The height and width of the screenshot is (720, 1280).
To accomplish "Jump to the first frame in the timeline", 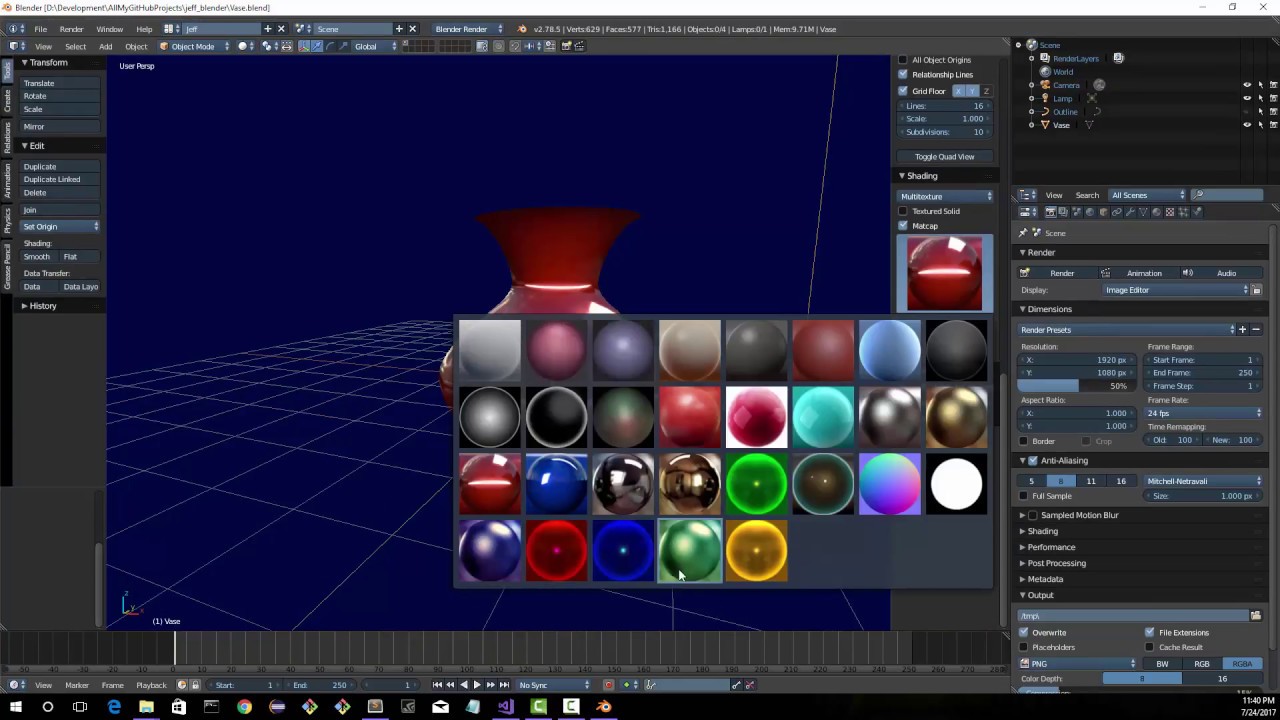I will [x=437, y=685].
